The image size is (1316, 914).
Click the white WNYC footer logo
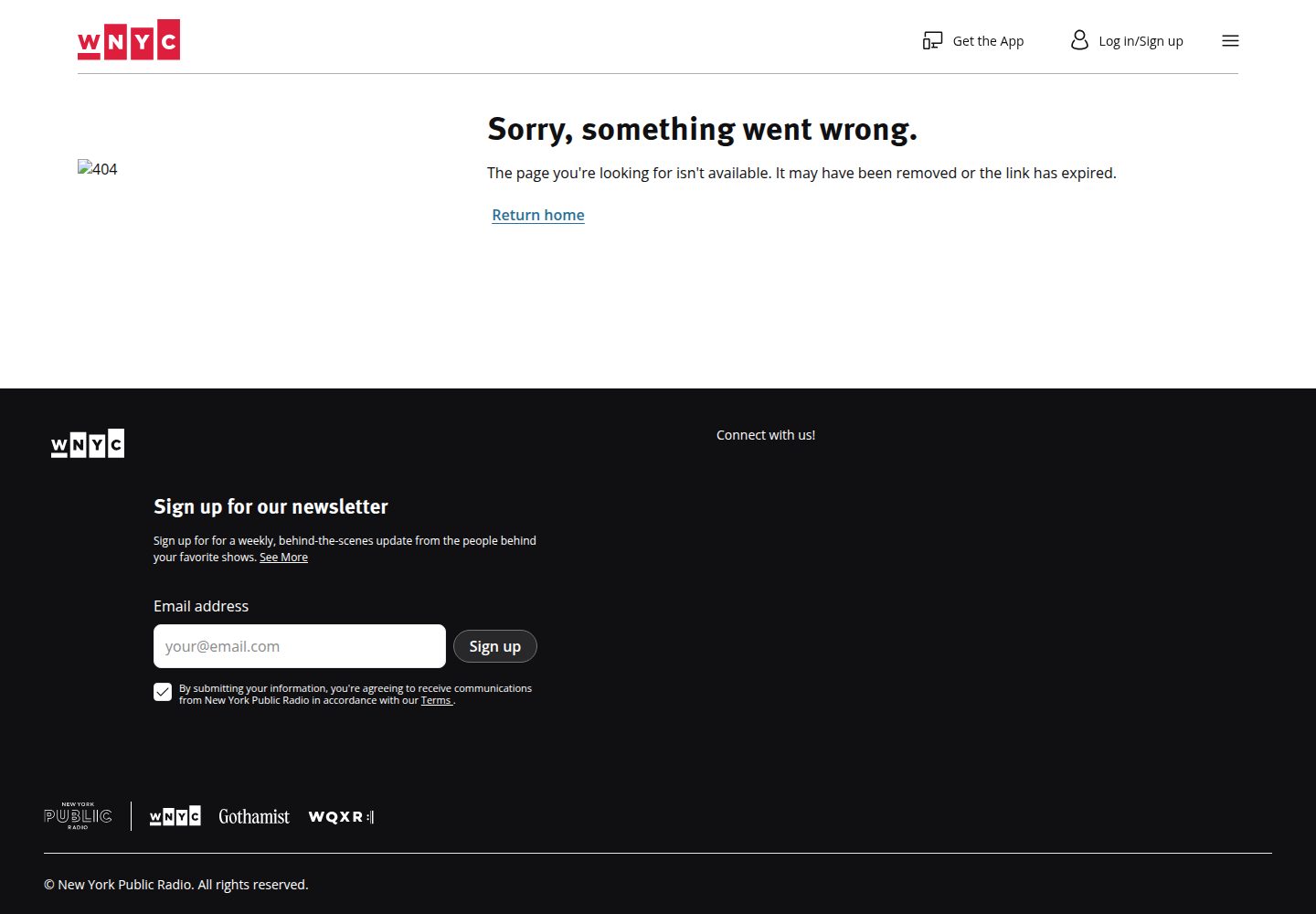[x=88, y=443]
